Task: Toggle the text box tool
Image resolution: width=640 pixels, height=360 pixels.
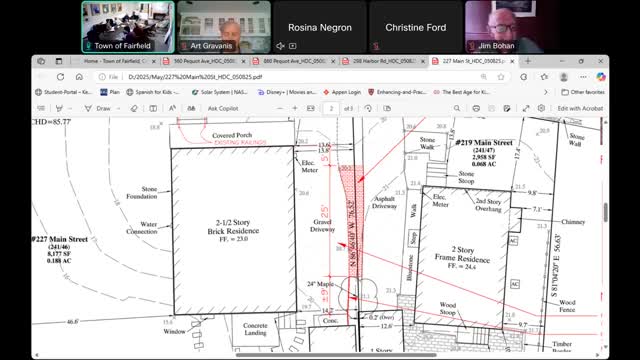Action: pyautogui.click(x=153, y=109)
